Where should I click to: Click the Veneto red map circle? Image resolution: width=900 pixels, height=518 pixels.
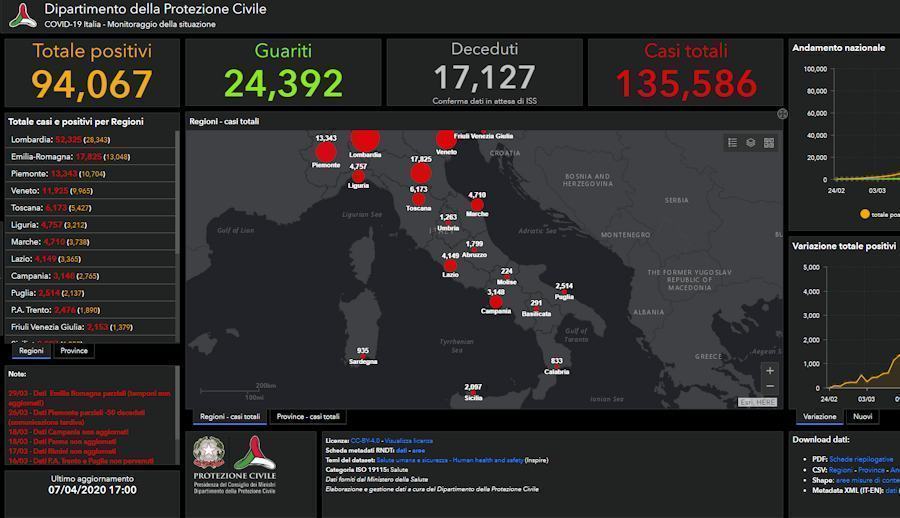coord(446,139)
